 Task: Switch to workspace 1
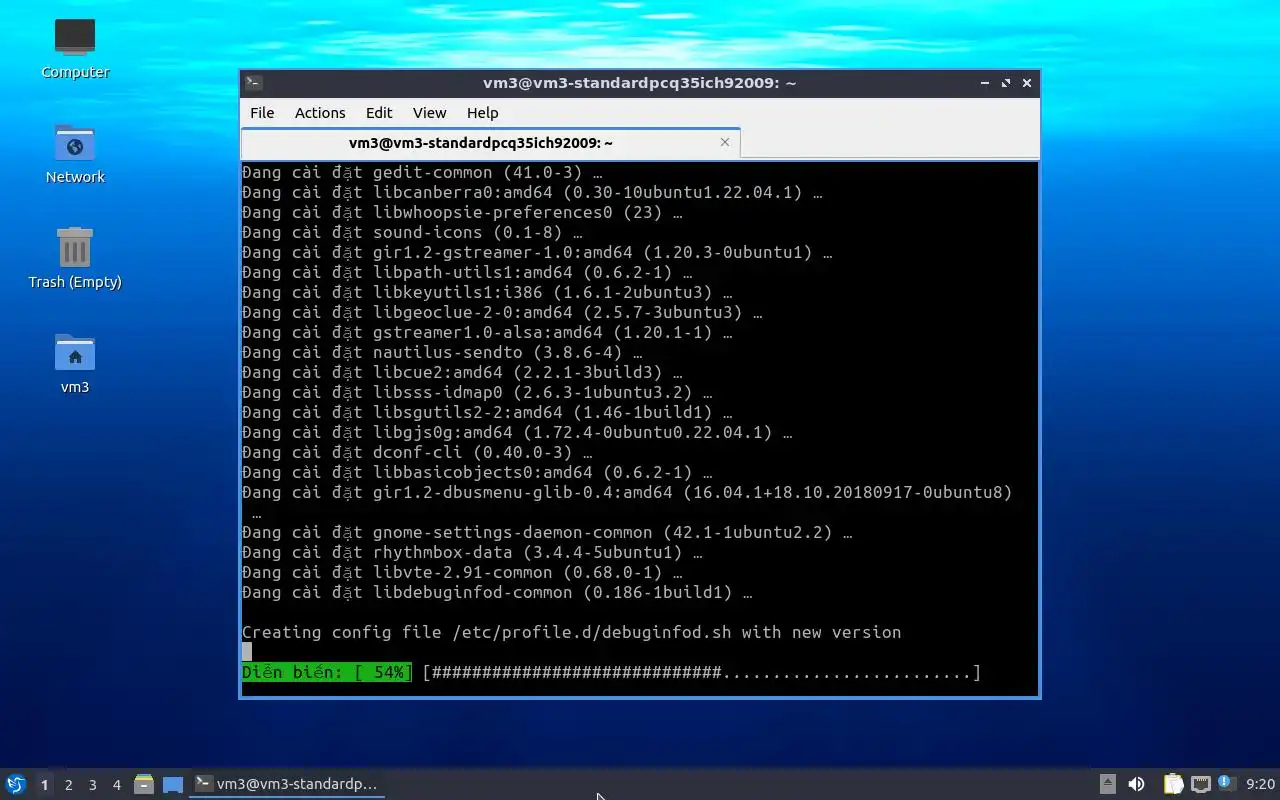point(44,785)
